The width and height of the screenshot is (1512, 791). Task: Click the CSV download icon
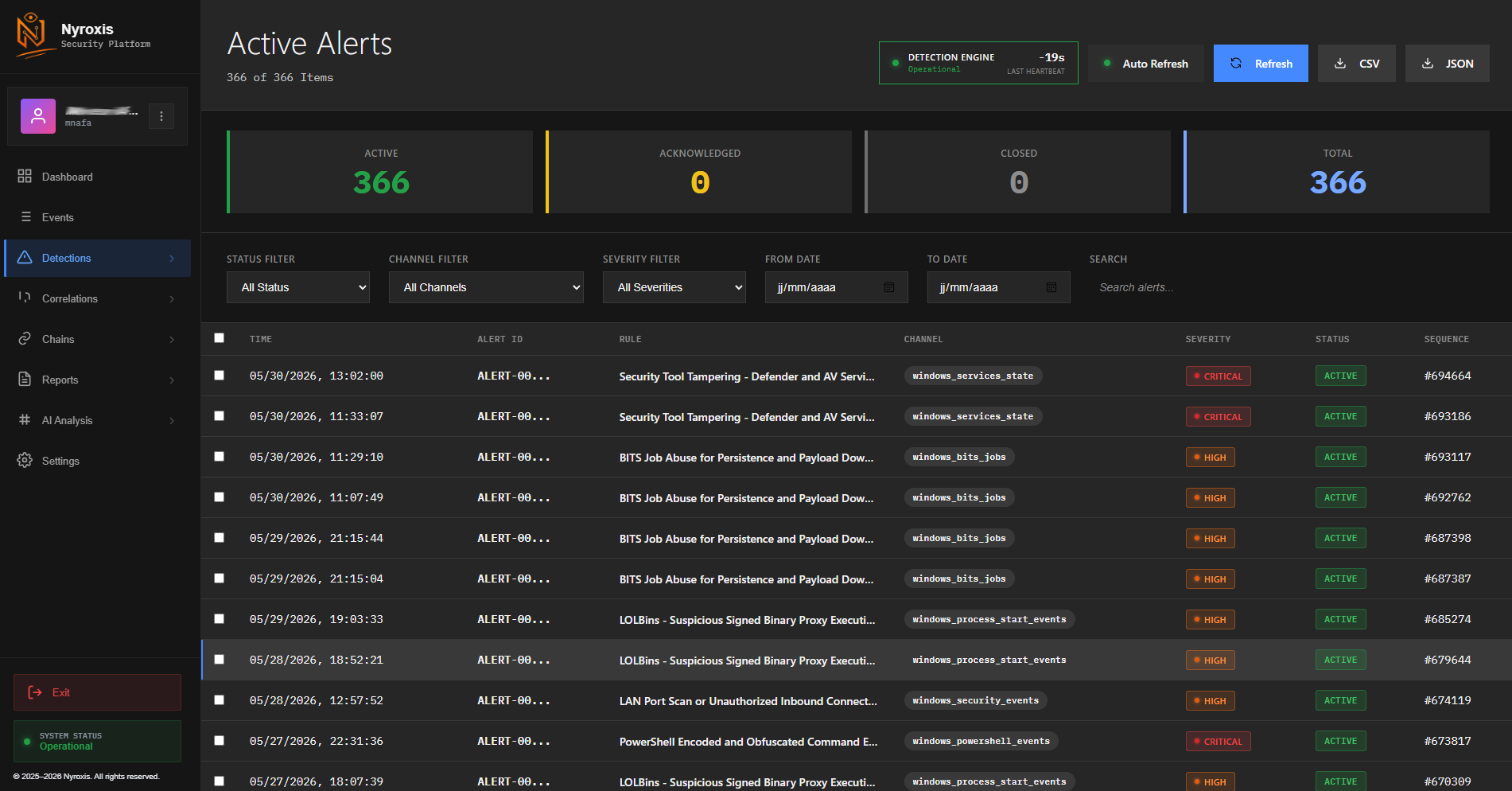pyautogui.click(x=1340, y=63)
